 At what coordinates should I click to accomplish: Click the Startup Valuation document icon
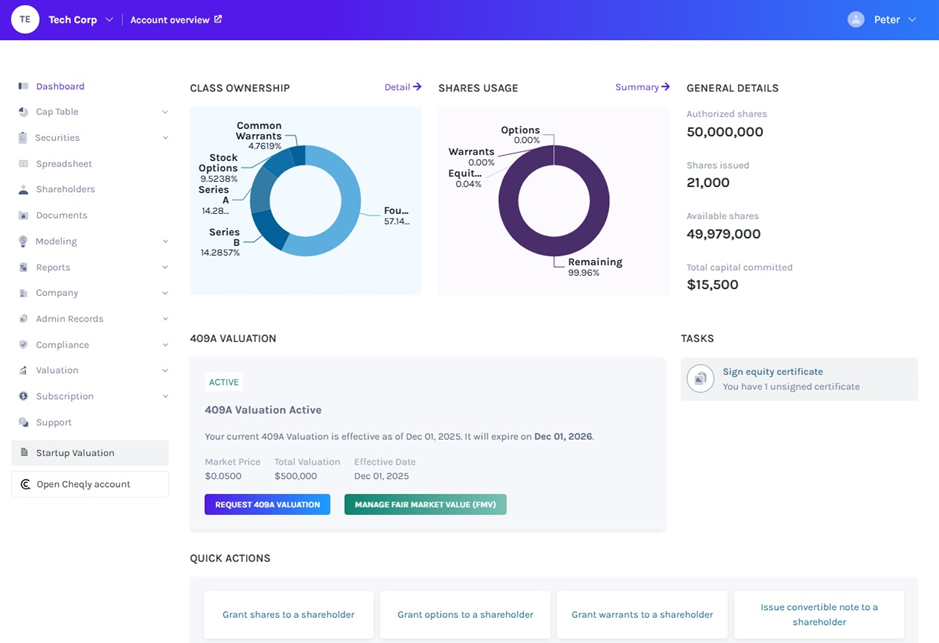tap(24, 453)
